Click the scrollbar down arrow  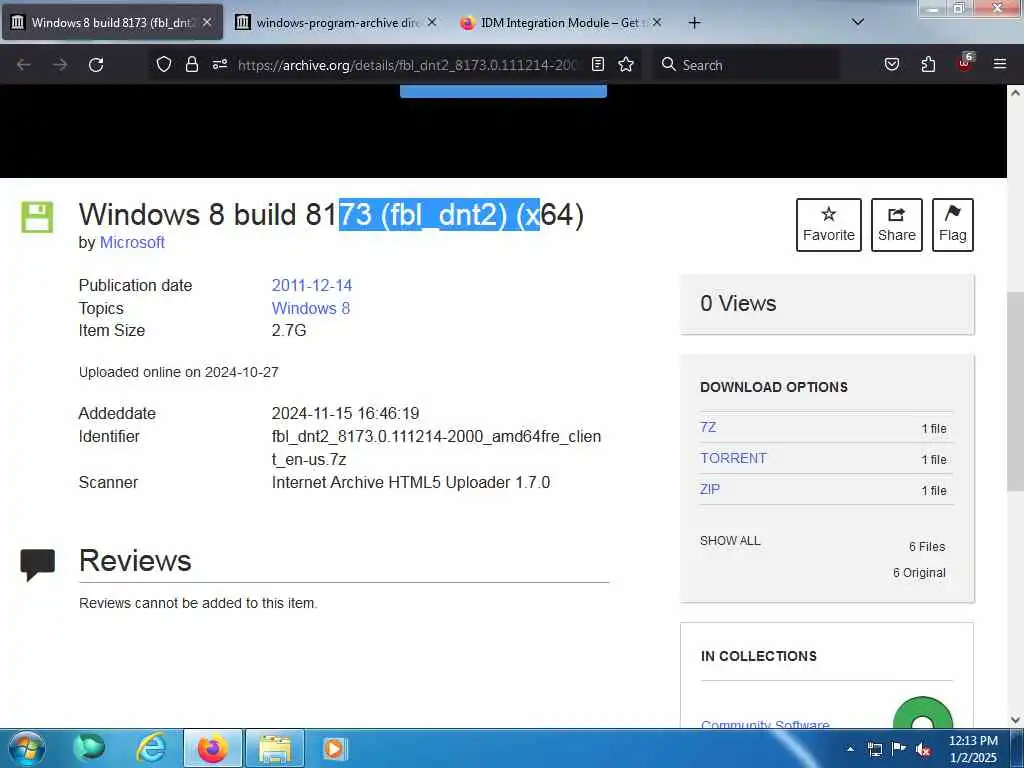click(x=1015, y=720)
